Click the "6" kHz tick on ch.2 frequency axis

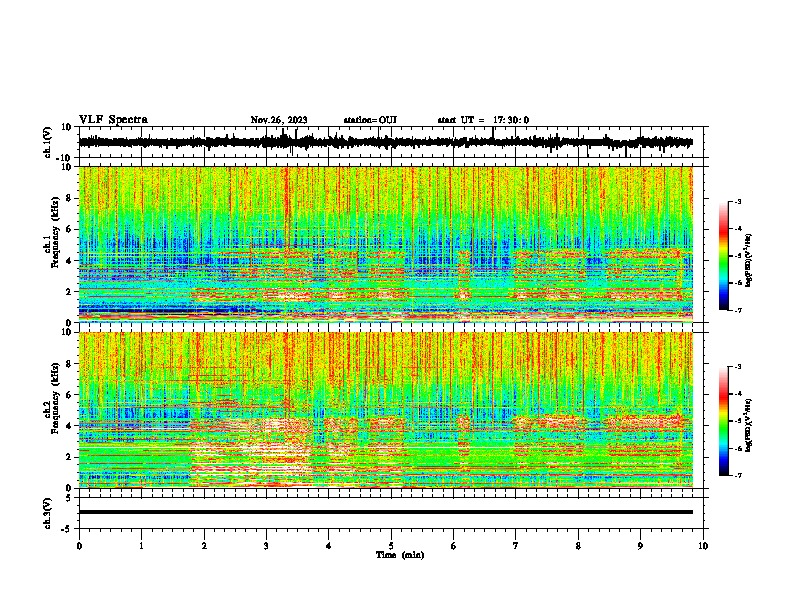(70, 395)
